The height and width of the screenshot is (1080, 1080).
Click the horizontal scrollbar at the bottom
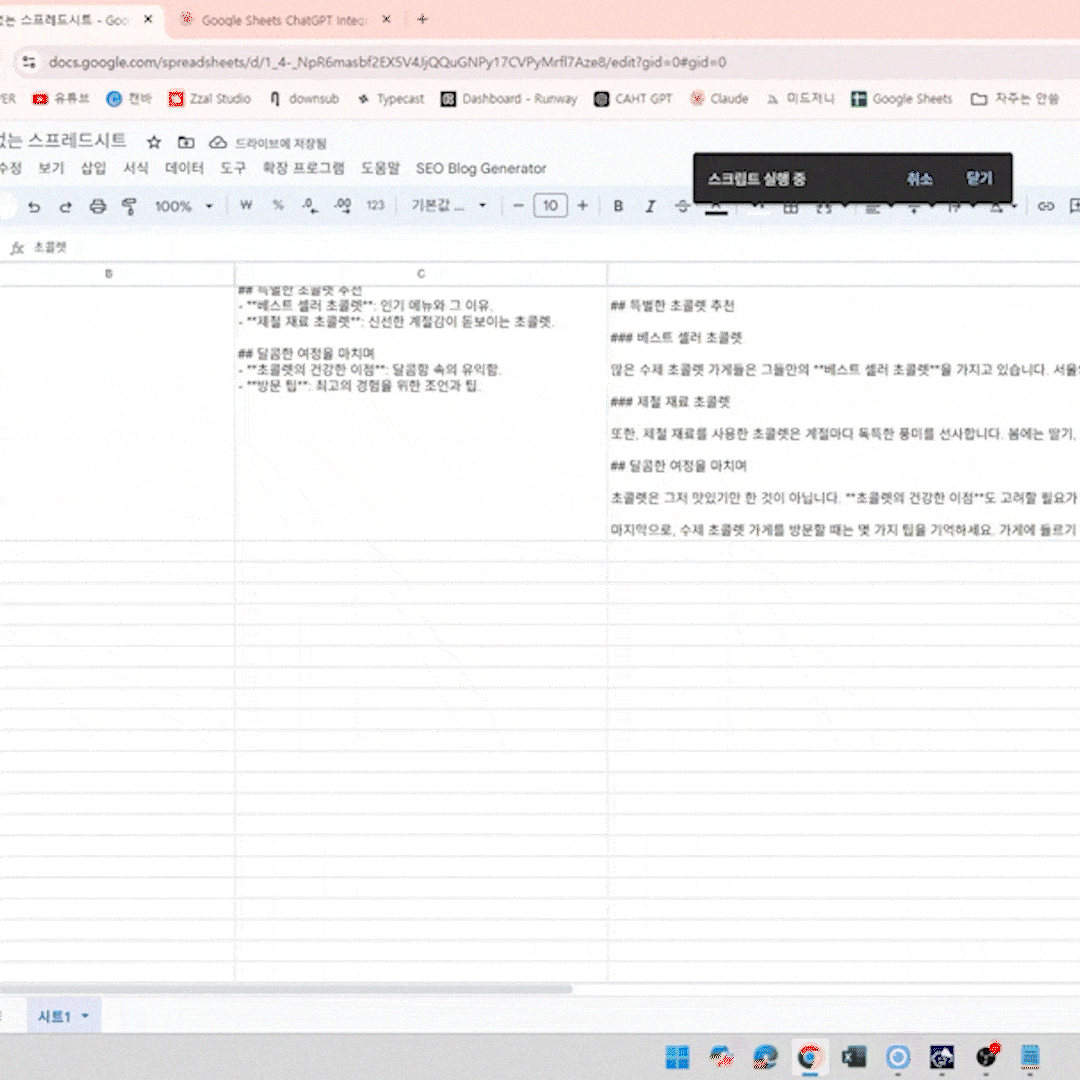[x=285, y=989]
